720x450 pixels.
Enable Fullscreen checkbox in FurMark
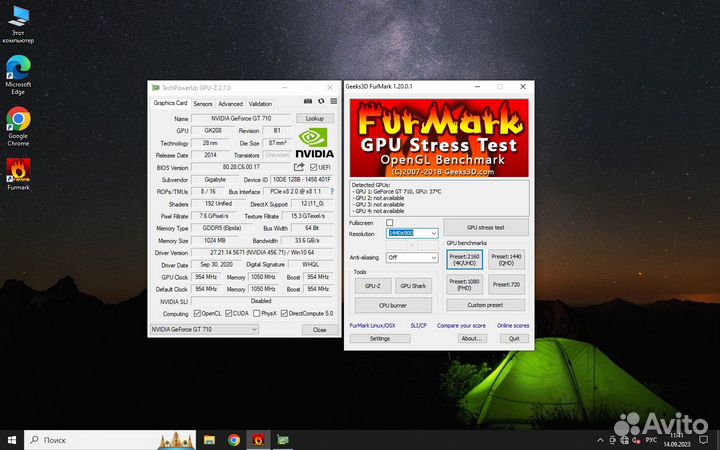[x=389, y=223]
